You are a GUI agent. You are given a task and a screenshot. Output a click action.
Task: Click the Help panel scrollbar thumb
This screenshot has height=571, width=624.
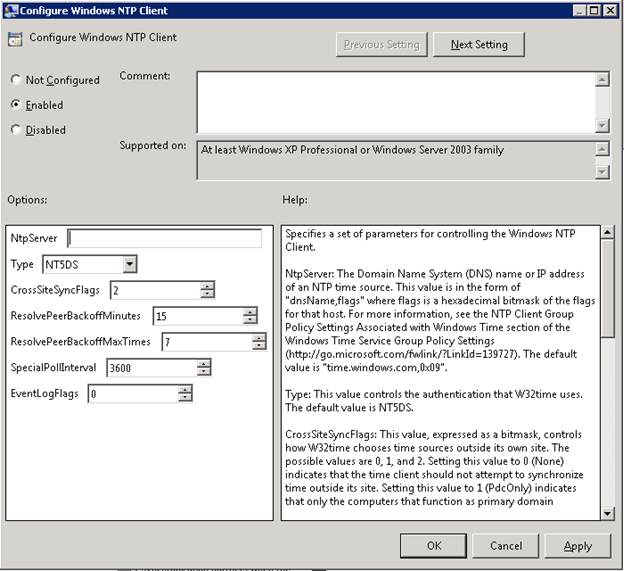[x=607, y=288]
